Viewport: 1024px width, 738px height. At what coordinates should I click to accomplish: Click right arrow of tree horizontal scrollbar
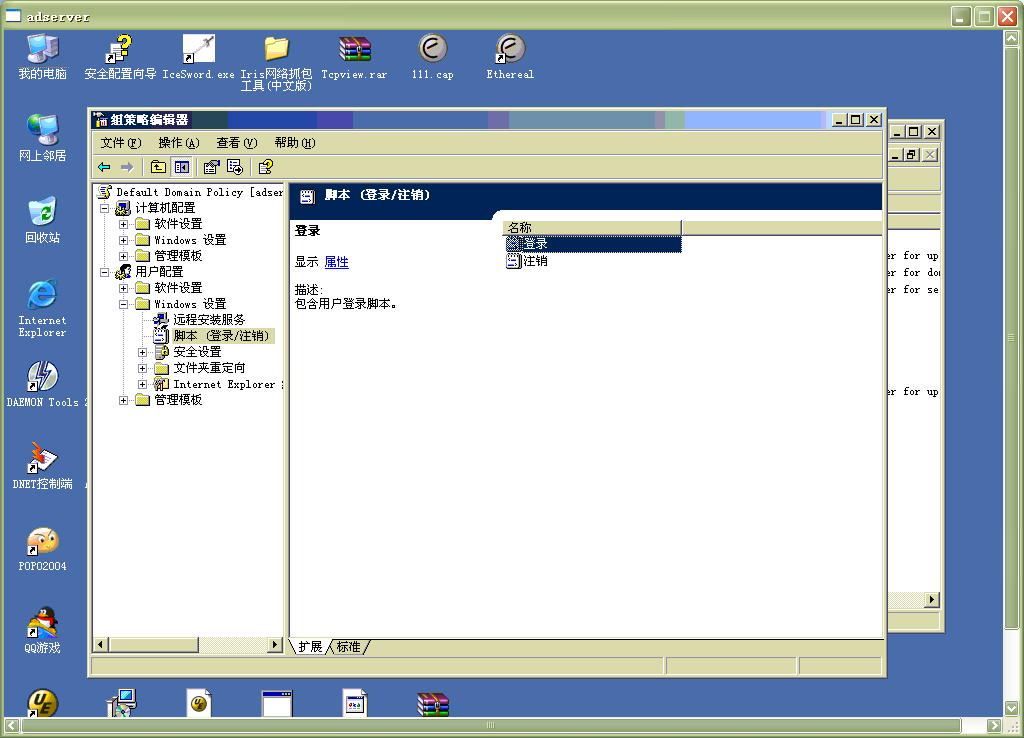(x=275, y=646)
